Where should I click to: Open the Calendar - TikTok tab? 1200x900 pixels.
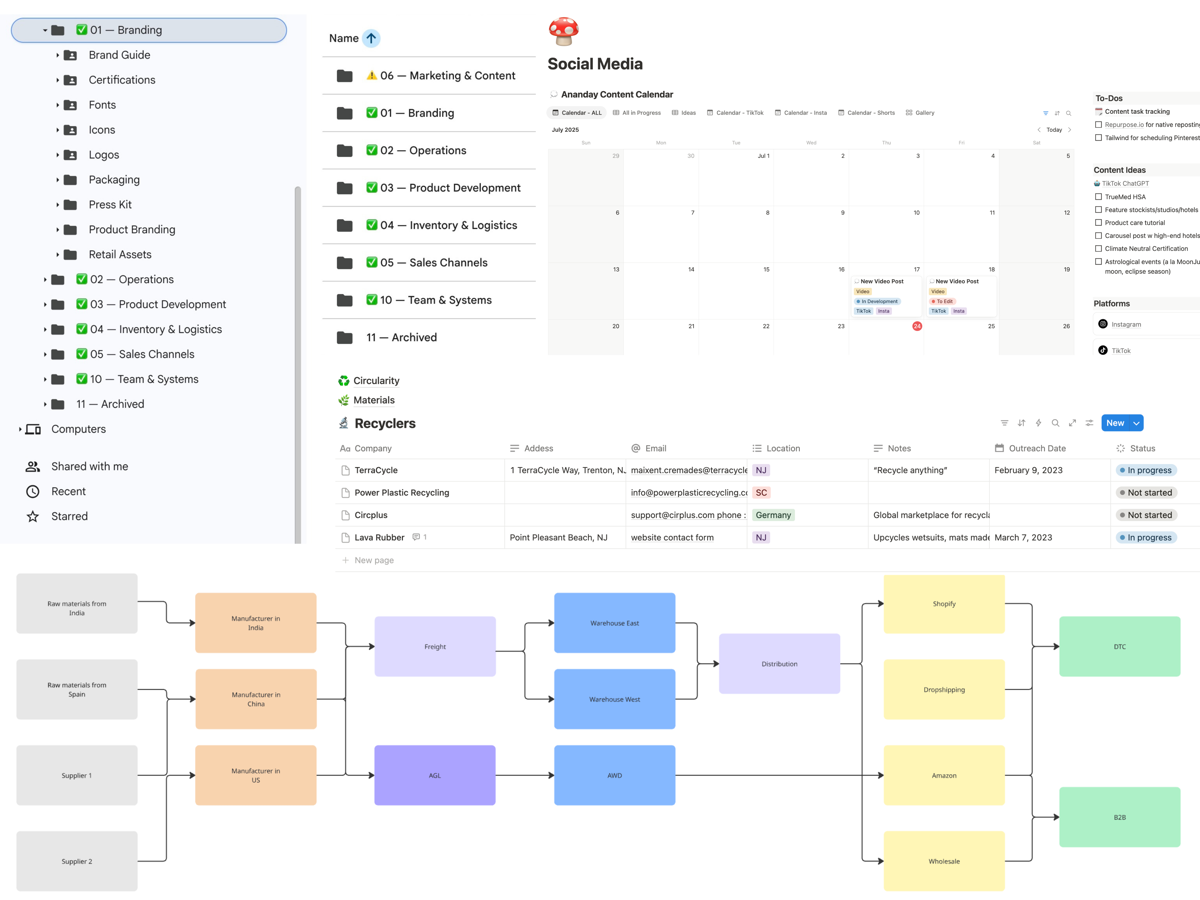(735, 113)
